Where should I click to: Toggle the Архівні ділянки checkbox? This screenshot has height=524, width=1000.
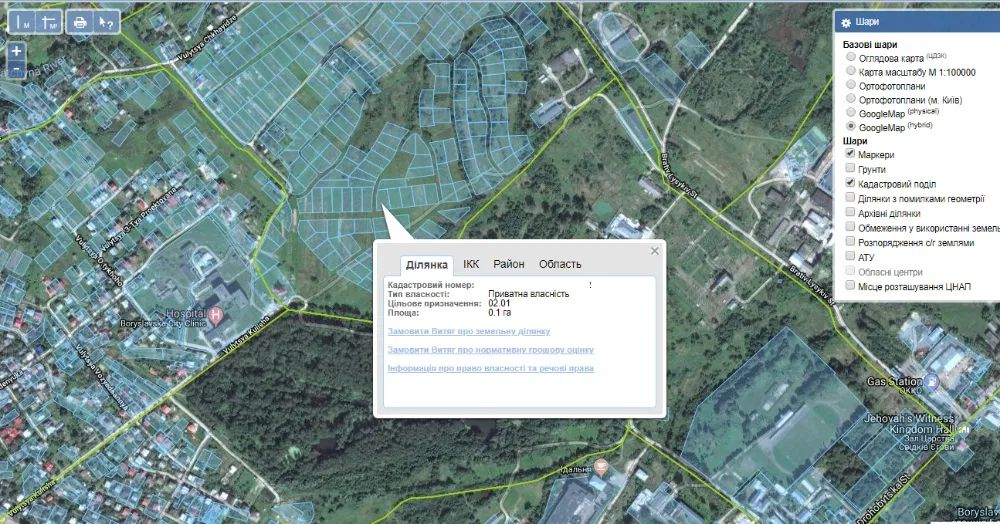click(x=850, y=213)
